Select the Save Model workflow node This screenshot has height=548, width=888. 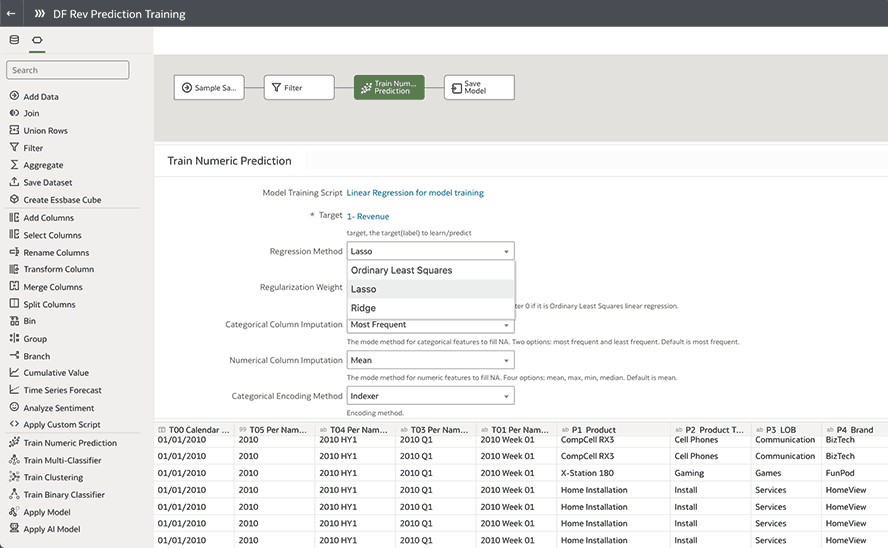point(479,88)
